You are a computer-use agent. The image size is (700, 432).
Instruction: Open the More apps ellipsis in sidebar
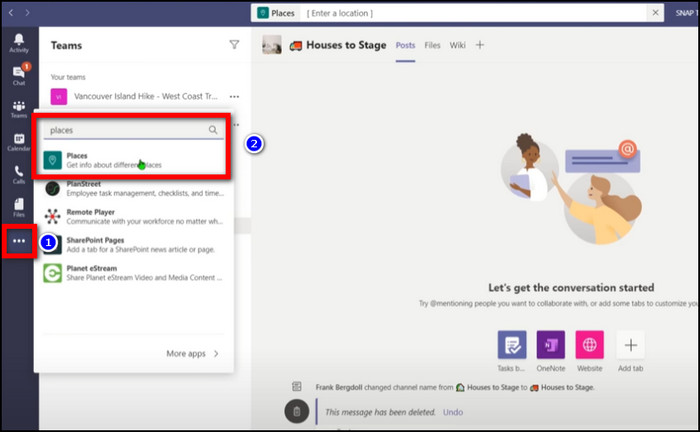[19, 241]
